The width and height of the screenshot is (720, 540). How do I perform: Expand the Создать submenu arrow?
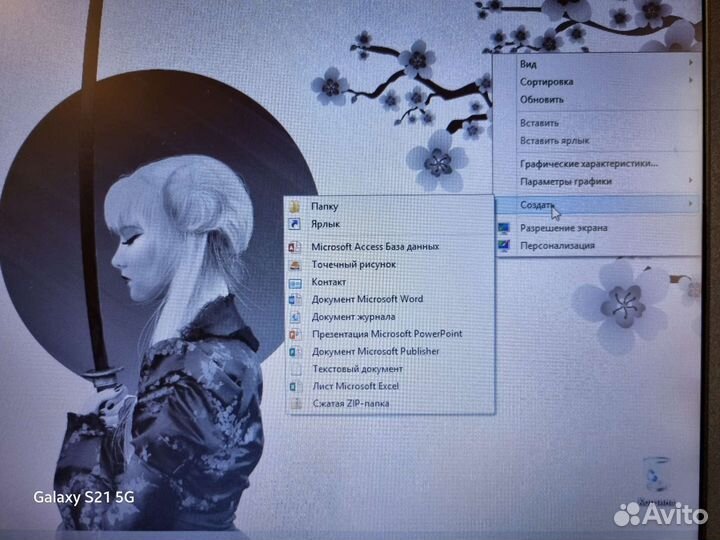coord(691,203)
